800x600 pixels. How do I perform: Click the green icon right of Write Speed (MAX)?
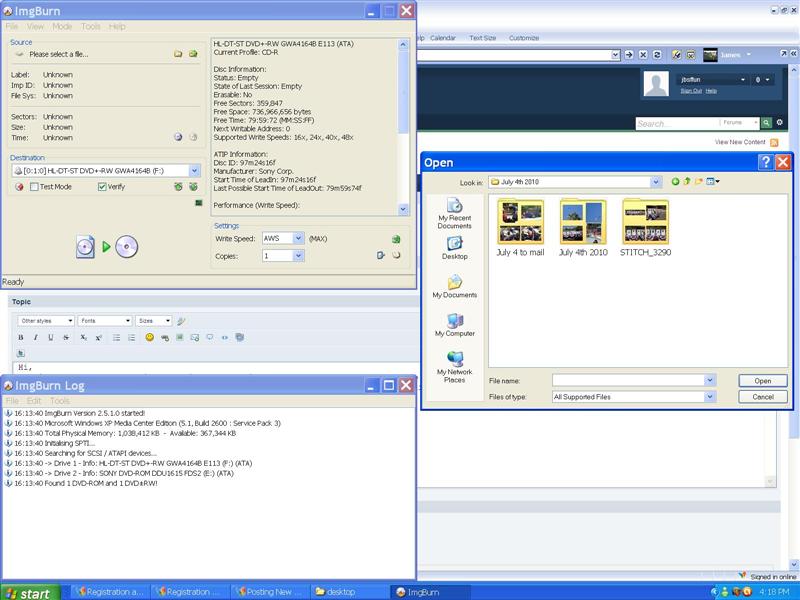click(396, 239)
